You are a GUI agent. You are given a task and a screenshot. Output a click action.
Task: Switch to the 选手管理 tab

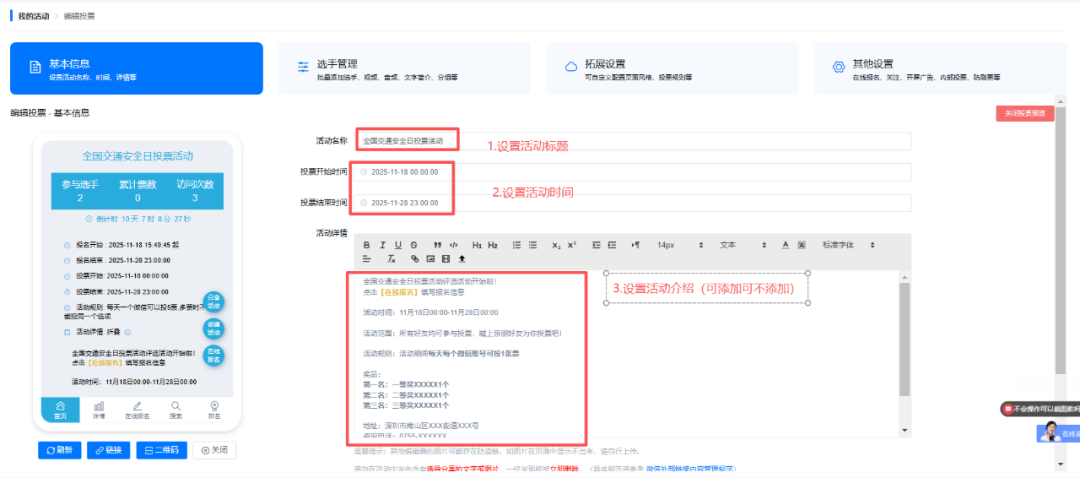click(x=404, y=68)
